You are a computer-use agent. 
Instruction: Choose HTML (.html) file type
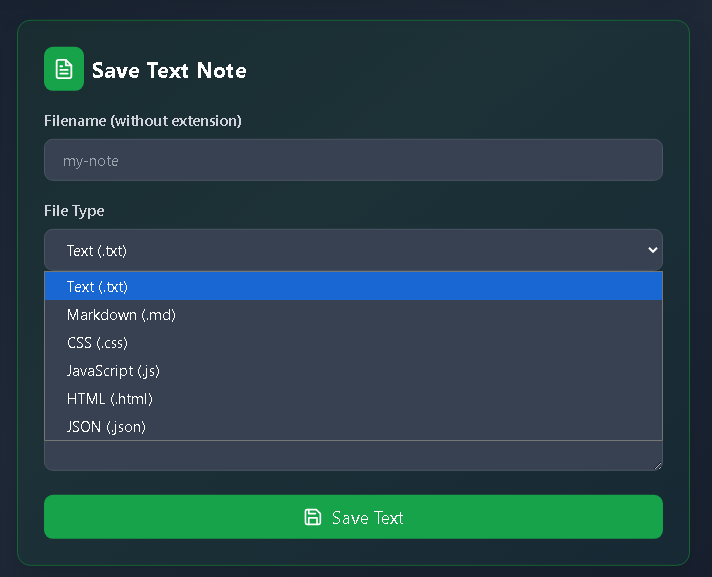[353, 399]
